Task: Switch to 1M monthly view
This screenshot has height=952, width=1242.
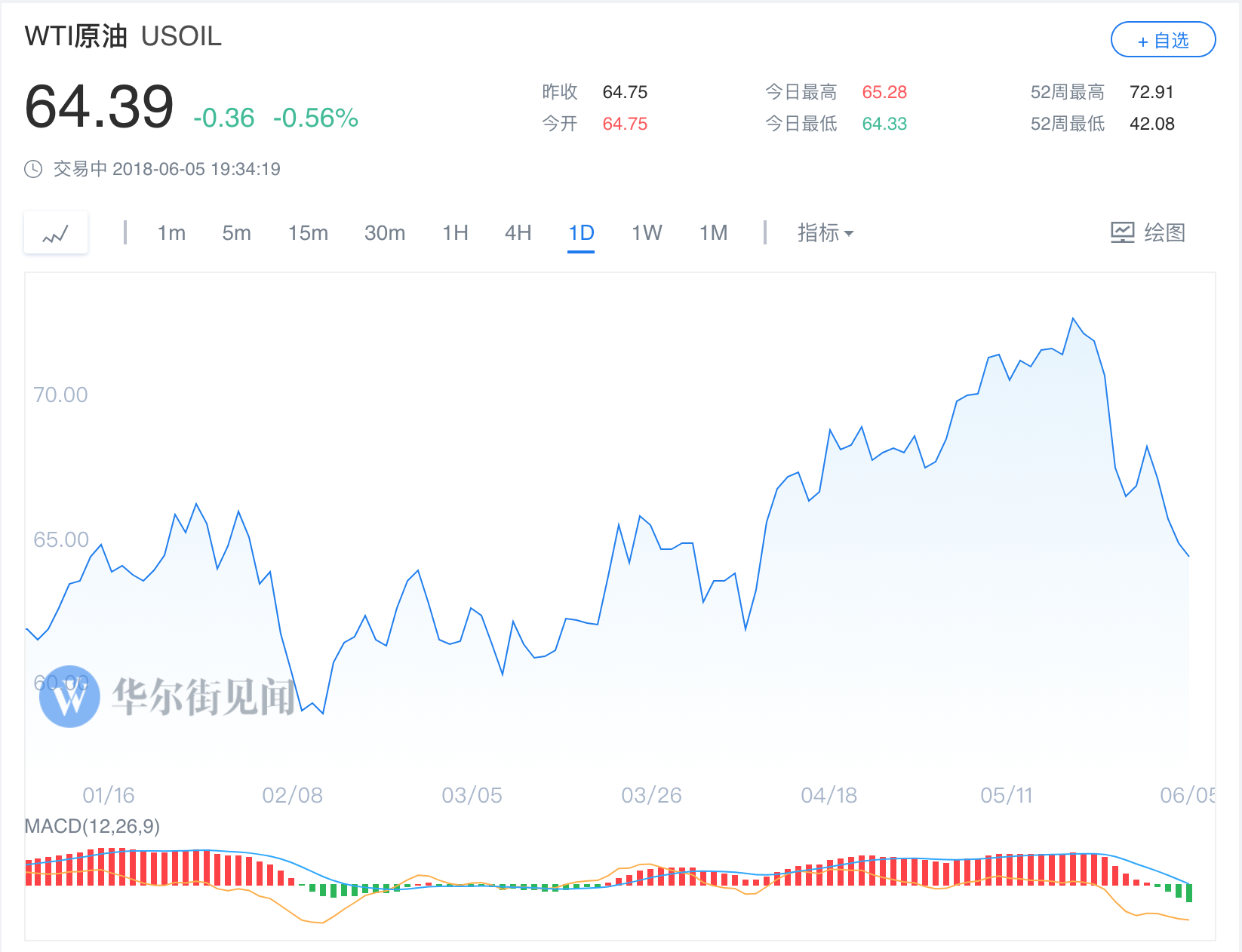Action: [713, 233]
